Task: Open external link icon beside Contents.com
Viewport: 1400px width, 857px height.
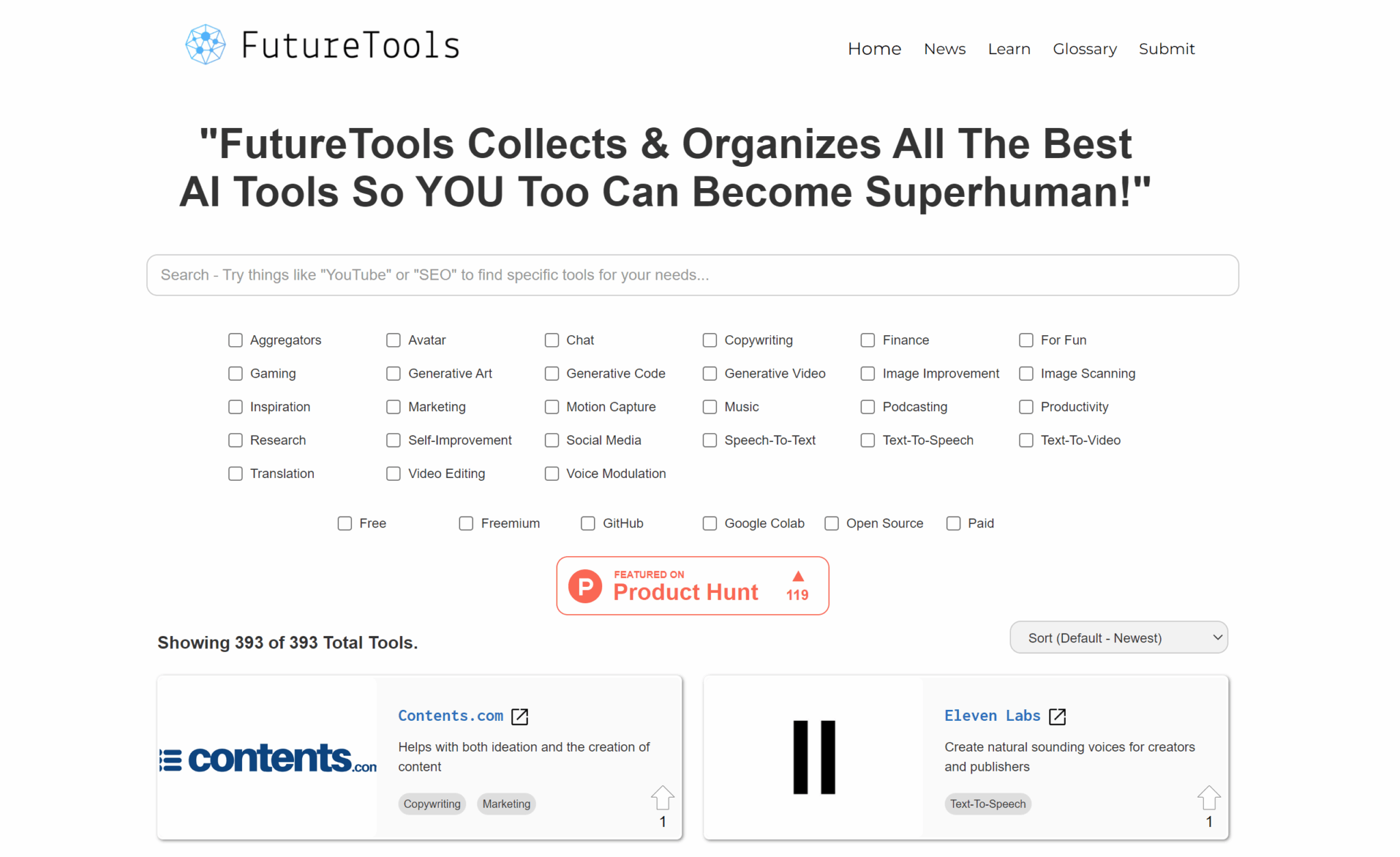Action: tap(520, 716)
